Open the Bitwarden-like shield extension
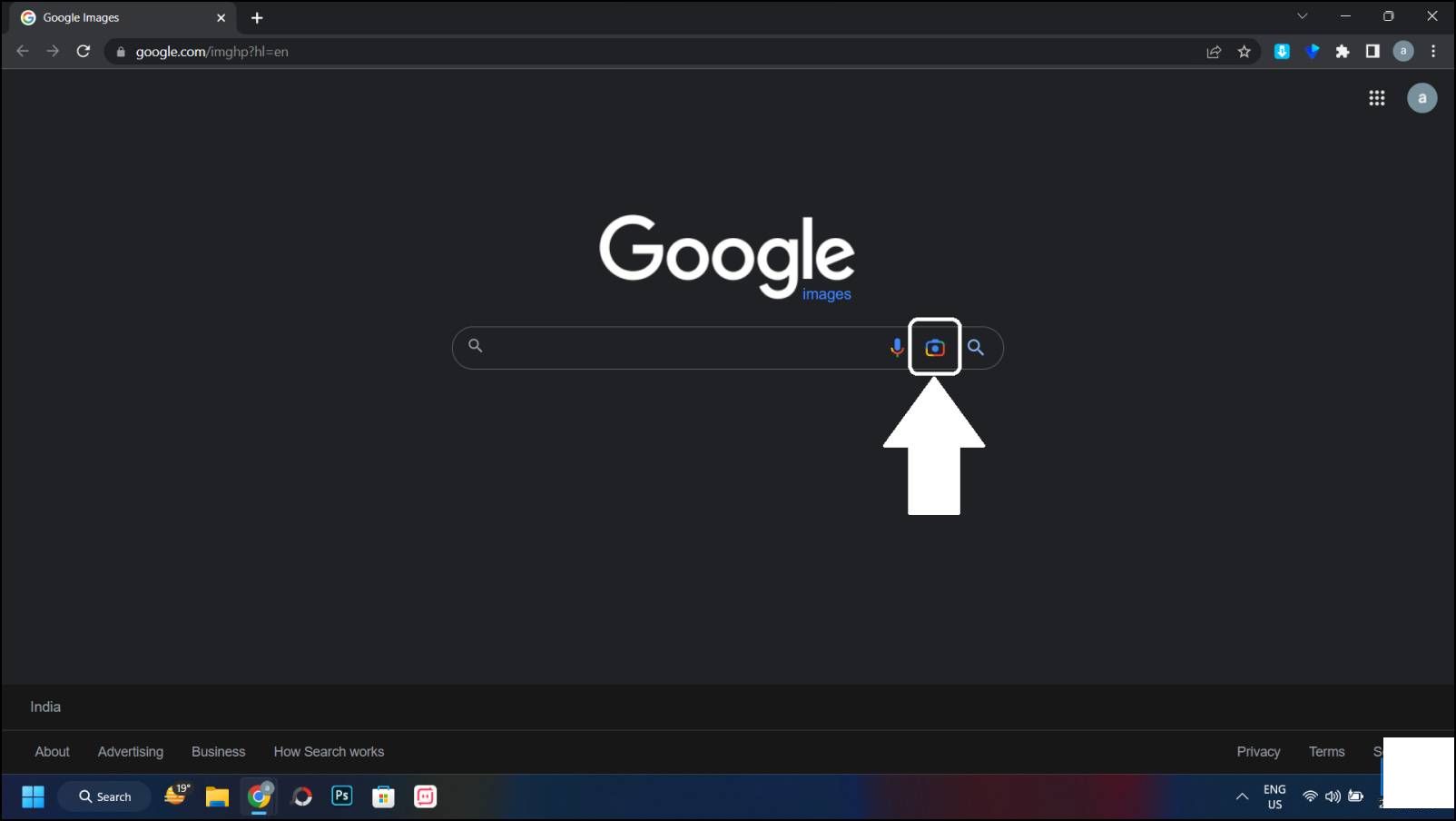The width and height of the screenshot is (1456, 821). [1313, 52]
